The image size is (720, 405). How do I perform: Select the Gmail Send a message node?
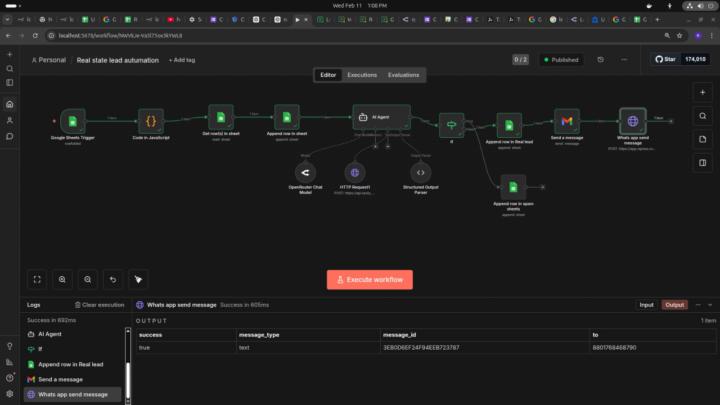567,121
